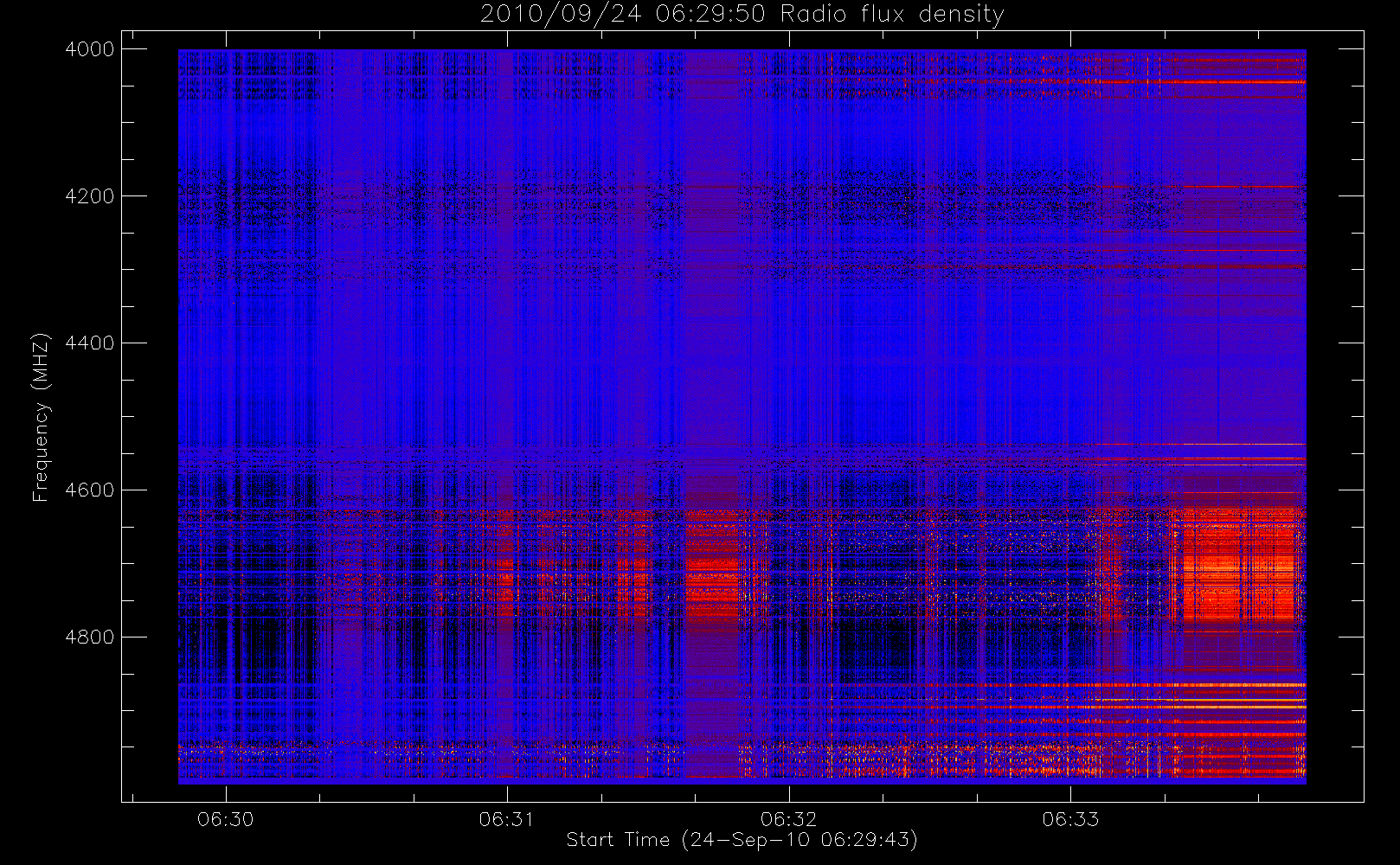
Task: Select the 4400 frequency axis label
Action: [x=90, y=343]
